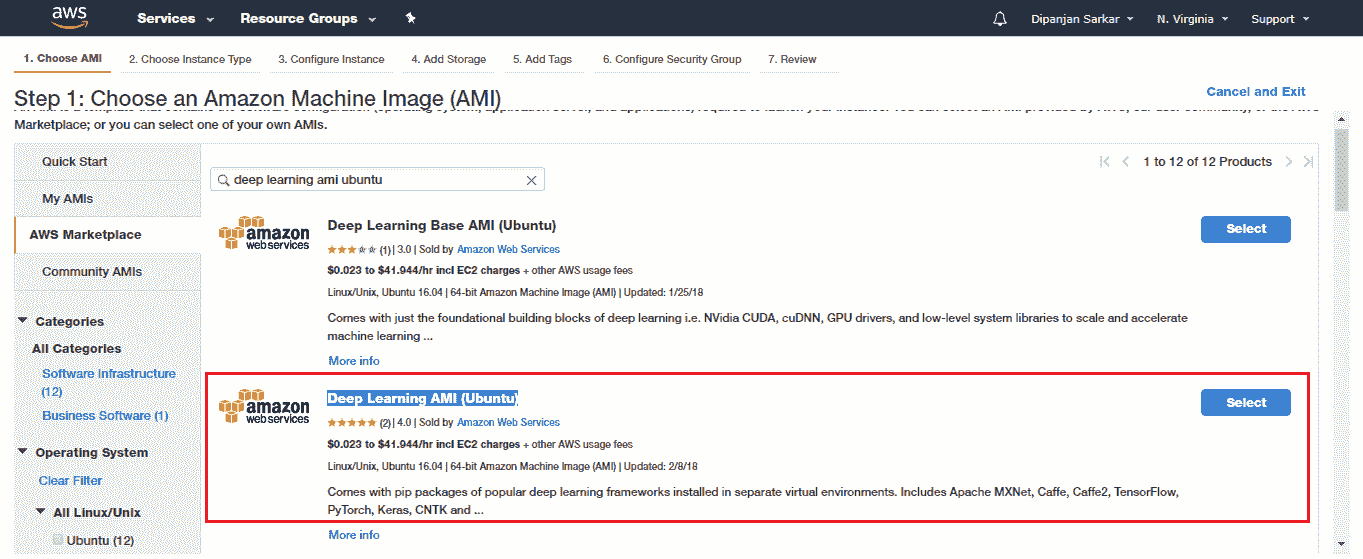Clear the search text with X icon

click(x=532, y=180)
